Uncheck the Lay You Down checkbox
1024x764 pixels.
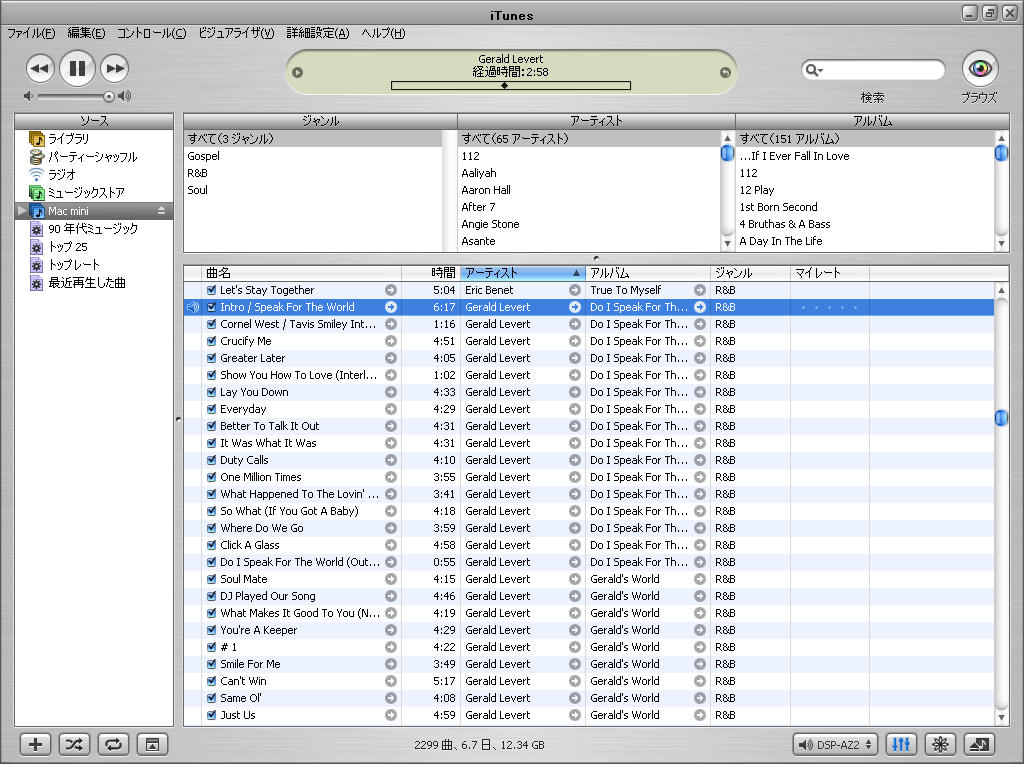(212, 392)
